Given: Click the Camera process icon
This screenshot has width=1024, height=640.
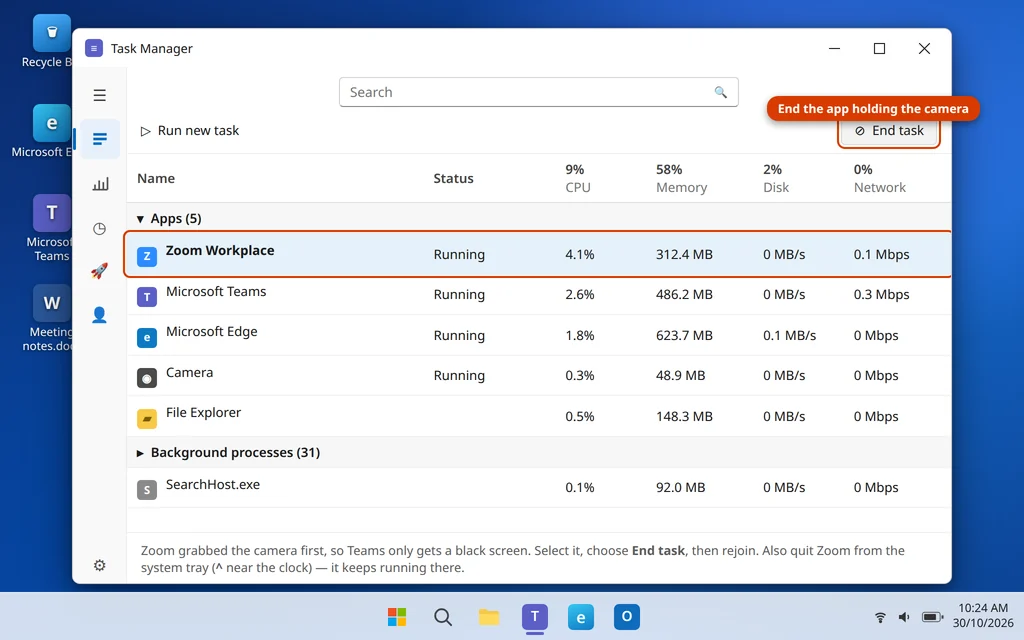Looking at the screenshot, I should pos(147,378).
